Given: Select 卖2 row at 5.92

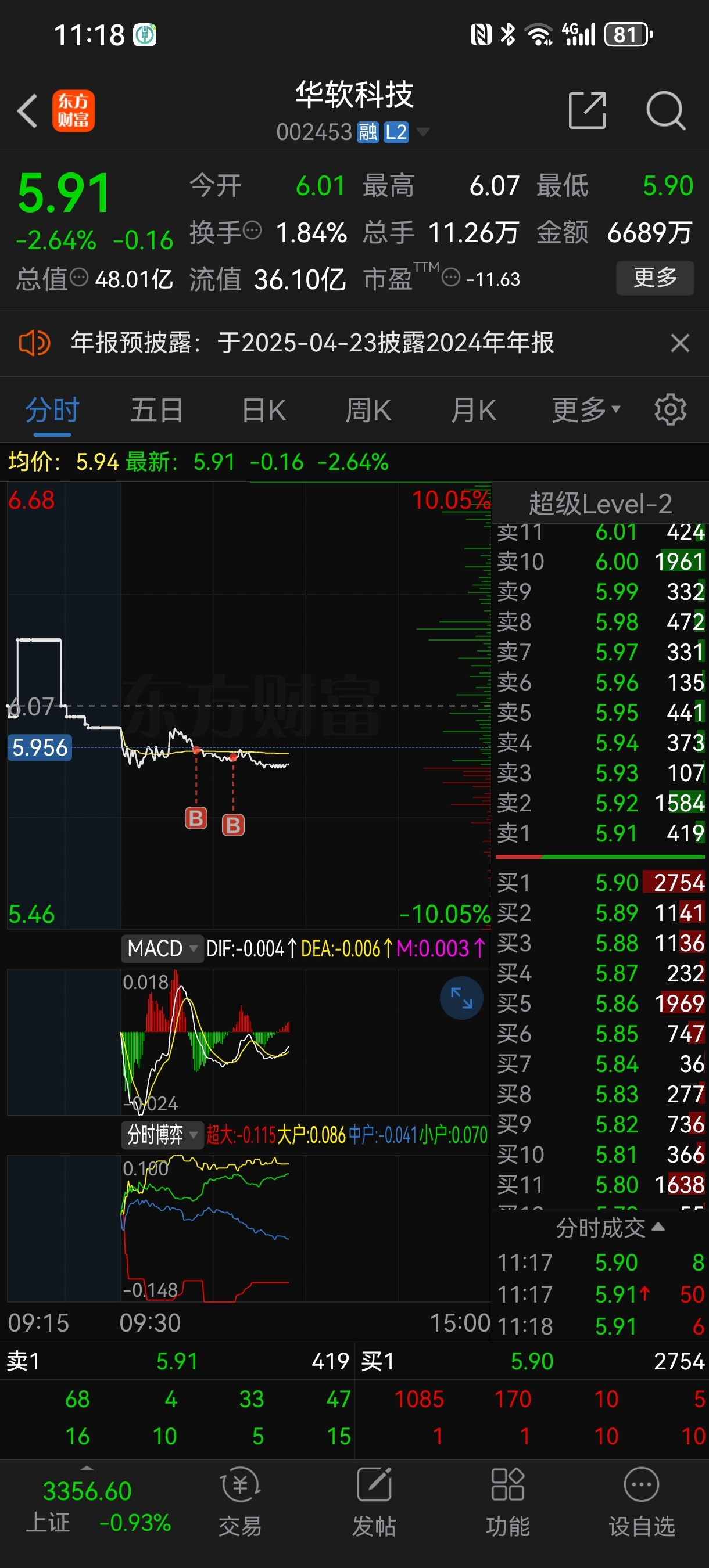Looking at the screenshot, I should coord(600,803).
